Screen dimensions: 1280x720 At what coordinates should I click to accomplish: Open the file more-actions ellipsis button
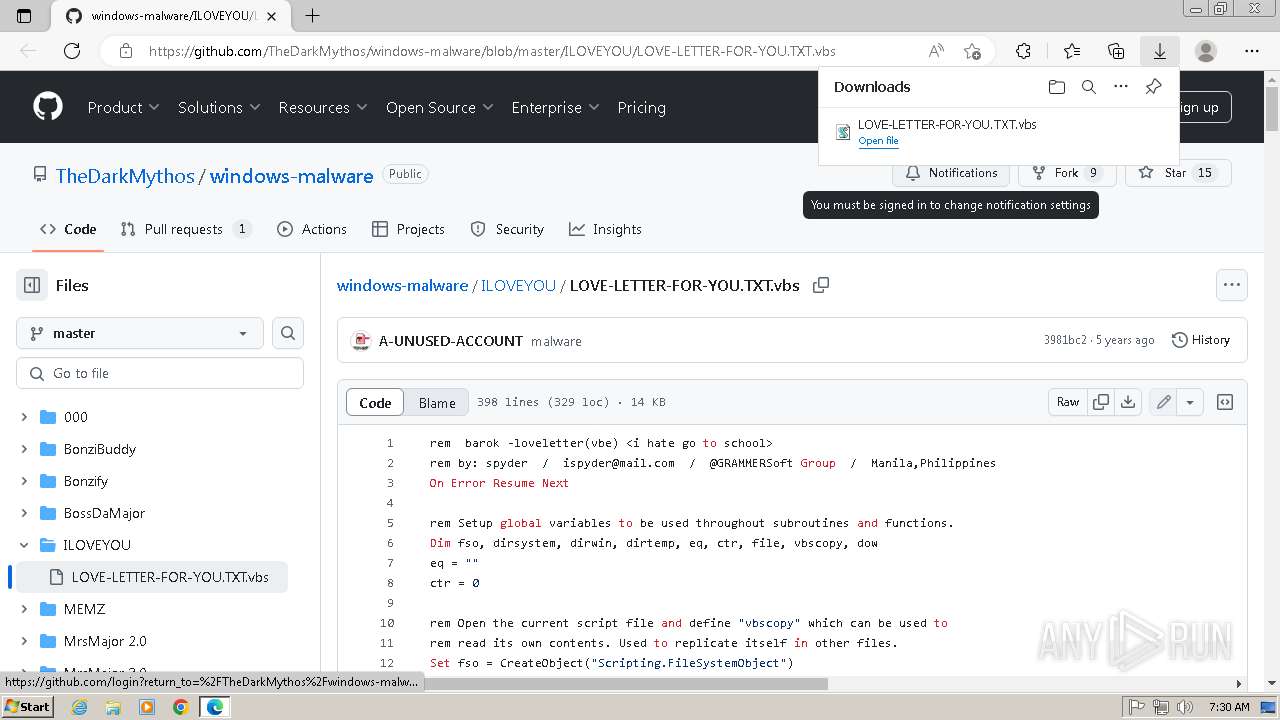1232,285
